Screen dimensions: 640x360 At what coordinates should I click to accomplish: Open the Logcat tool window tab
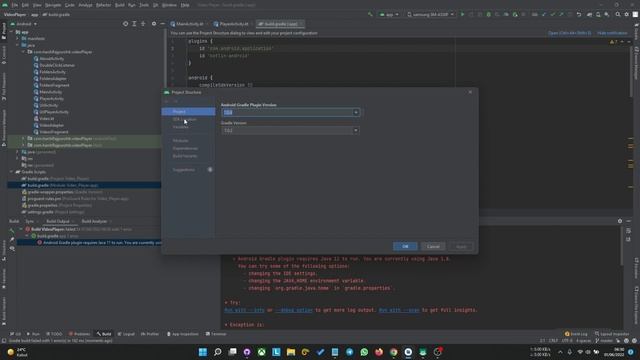tap(126, 334)
